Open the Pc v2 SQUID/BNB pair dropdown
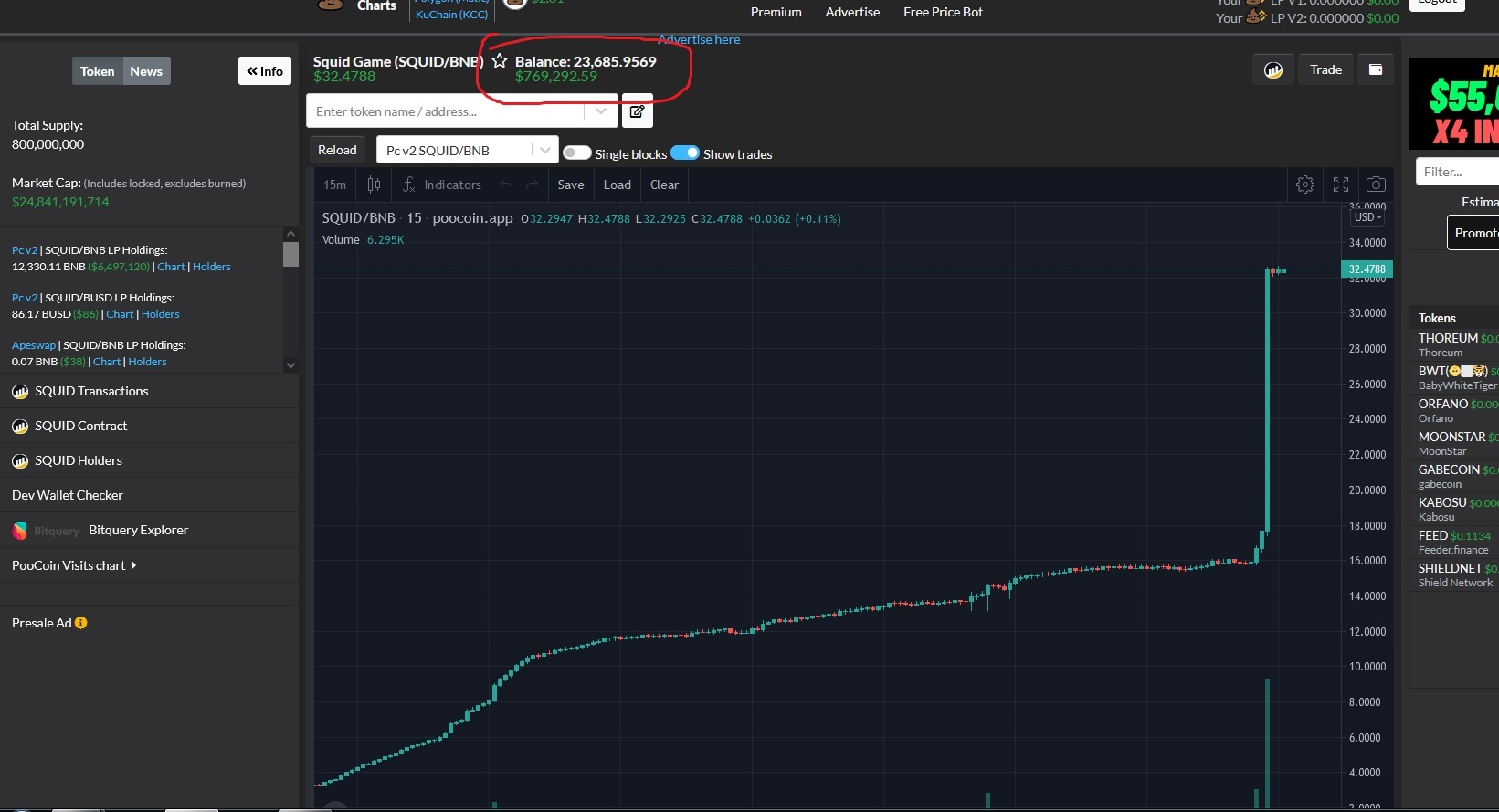Image resolution: width=1499 pixels, height=812 pixels. (x=466, y=151)
